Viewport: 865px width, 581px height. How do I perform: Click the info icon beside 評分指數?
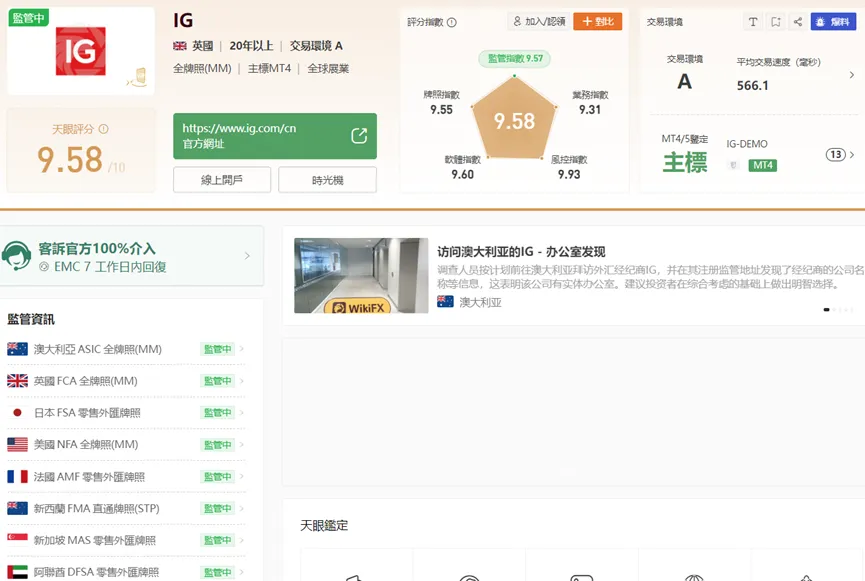[x=452, y=23]
